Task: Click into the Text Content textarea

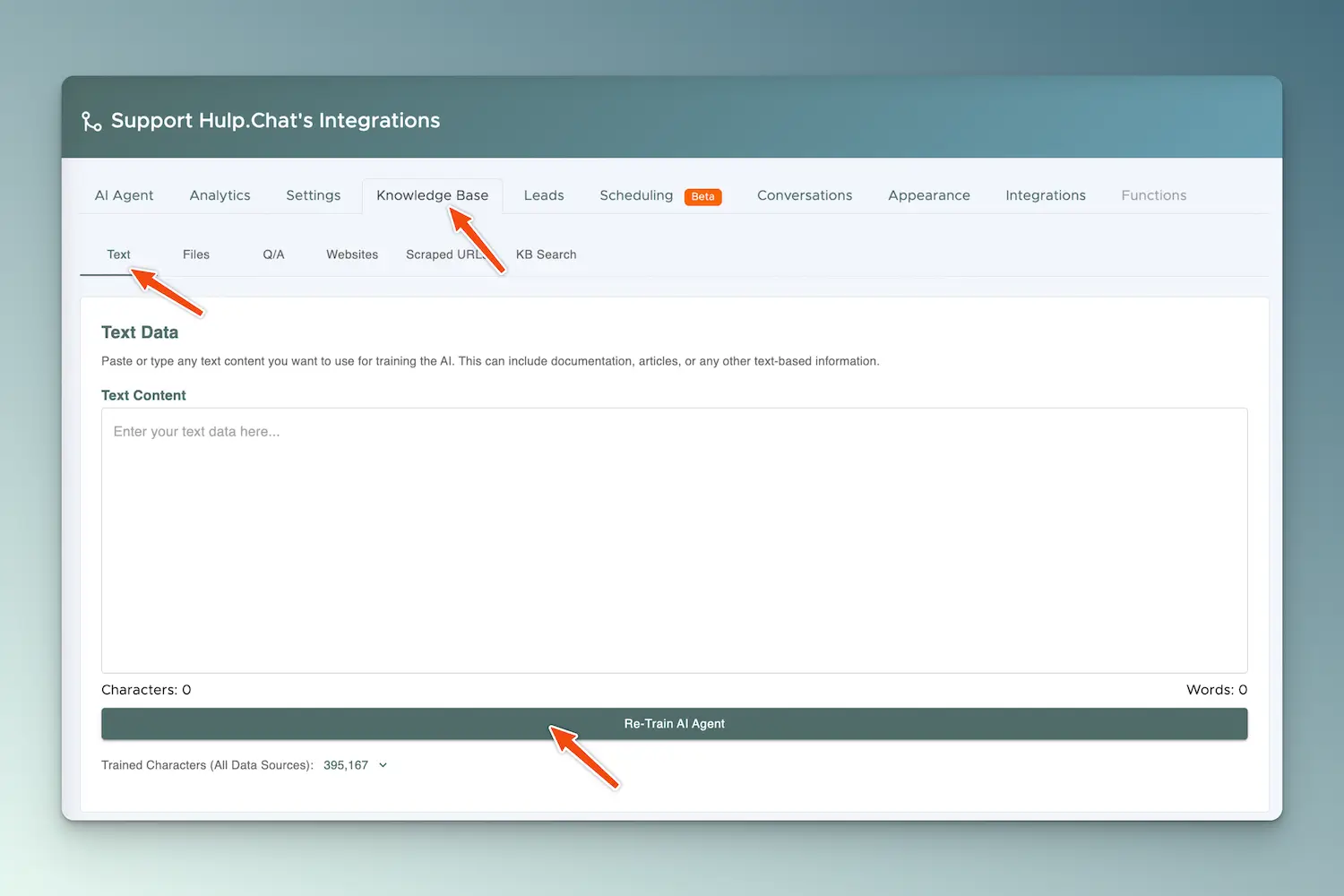Action: (675, 540)
